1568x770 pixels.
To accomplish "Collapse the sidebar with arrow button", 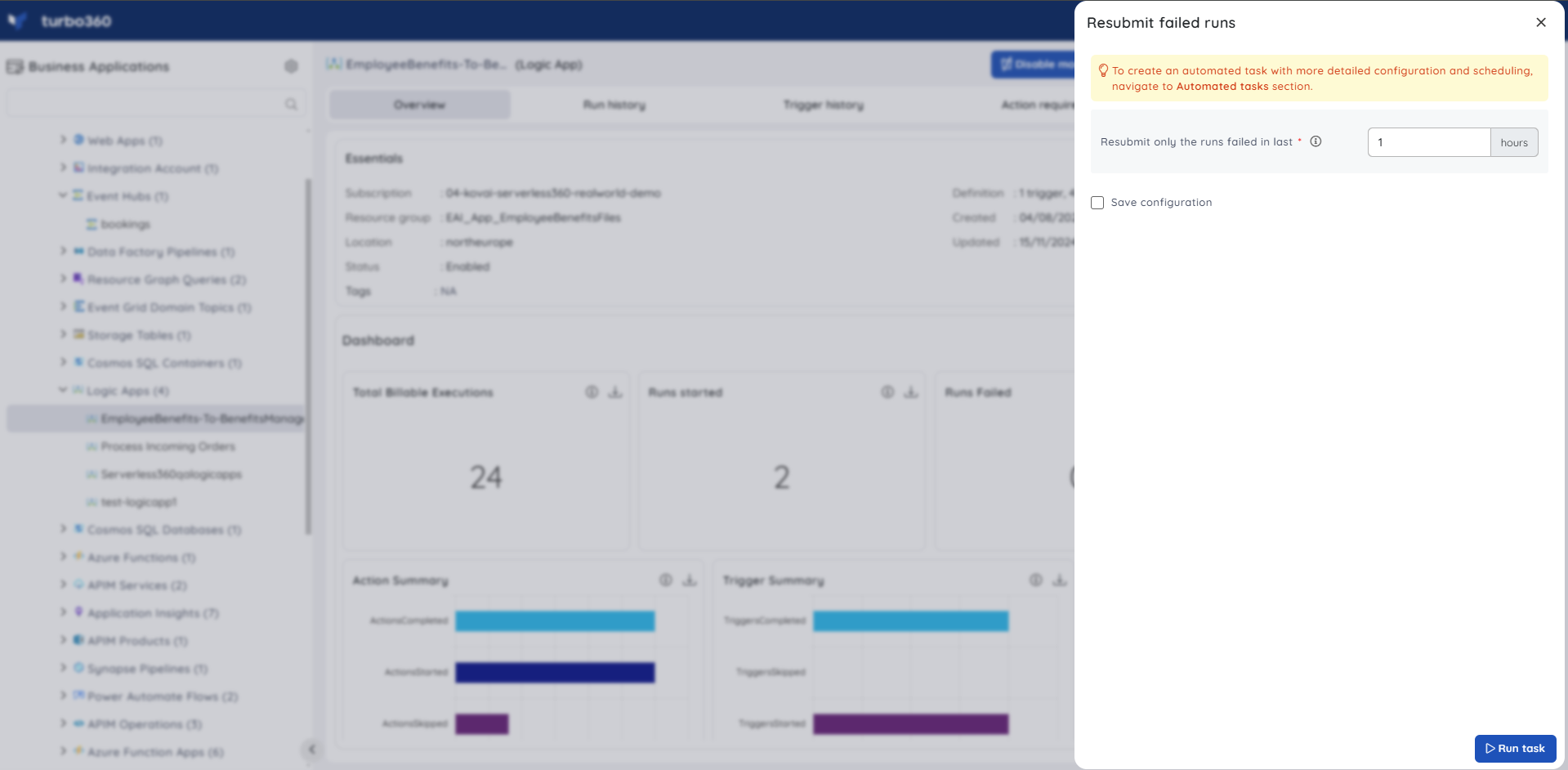I will click(311, 749).
